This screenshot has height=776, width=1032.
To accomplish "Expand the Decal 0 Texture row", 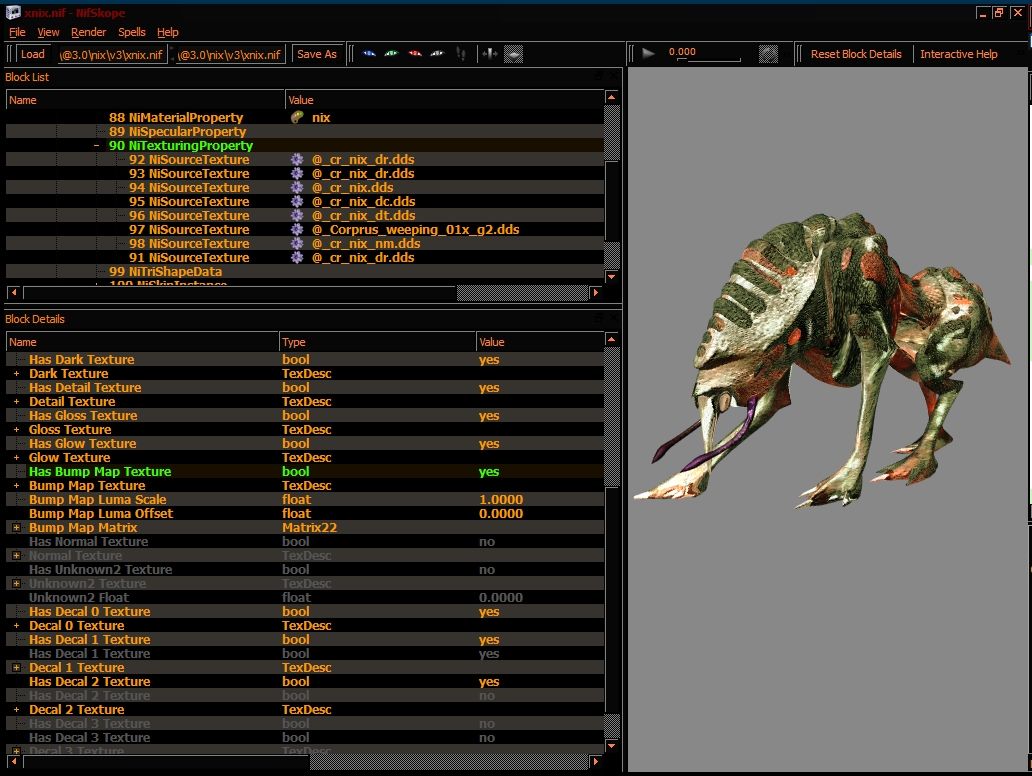I will 16,625.
